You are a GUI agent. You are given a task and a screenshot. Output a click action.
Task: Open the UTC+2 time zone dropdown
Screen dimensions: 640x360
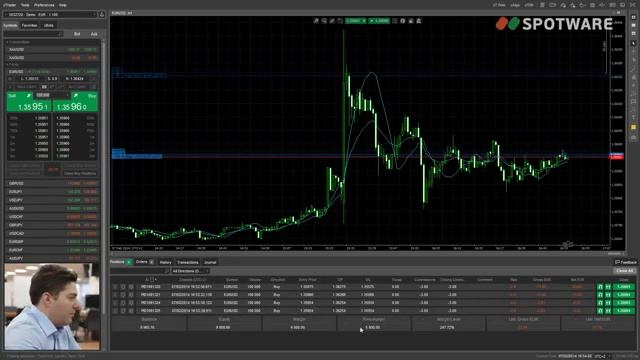(x=602, y=356)
